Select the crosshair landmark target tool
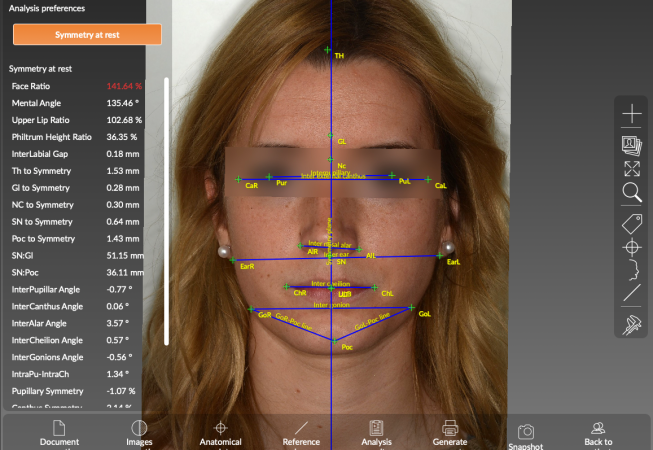 [632, 247]
